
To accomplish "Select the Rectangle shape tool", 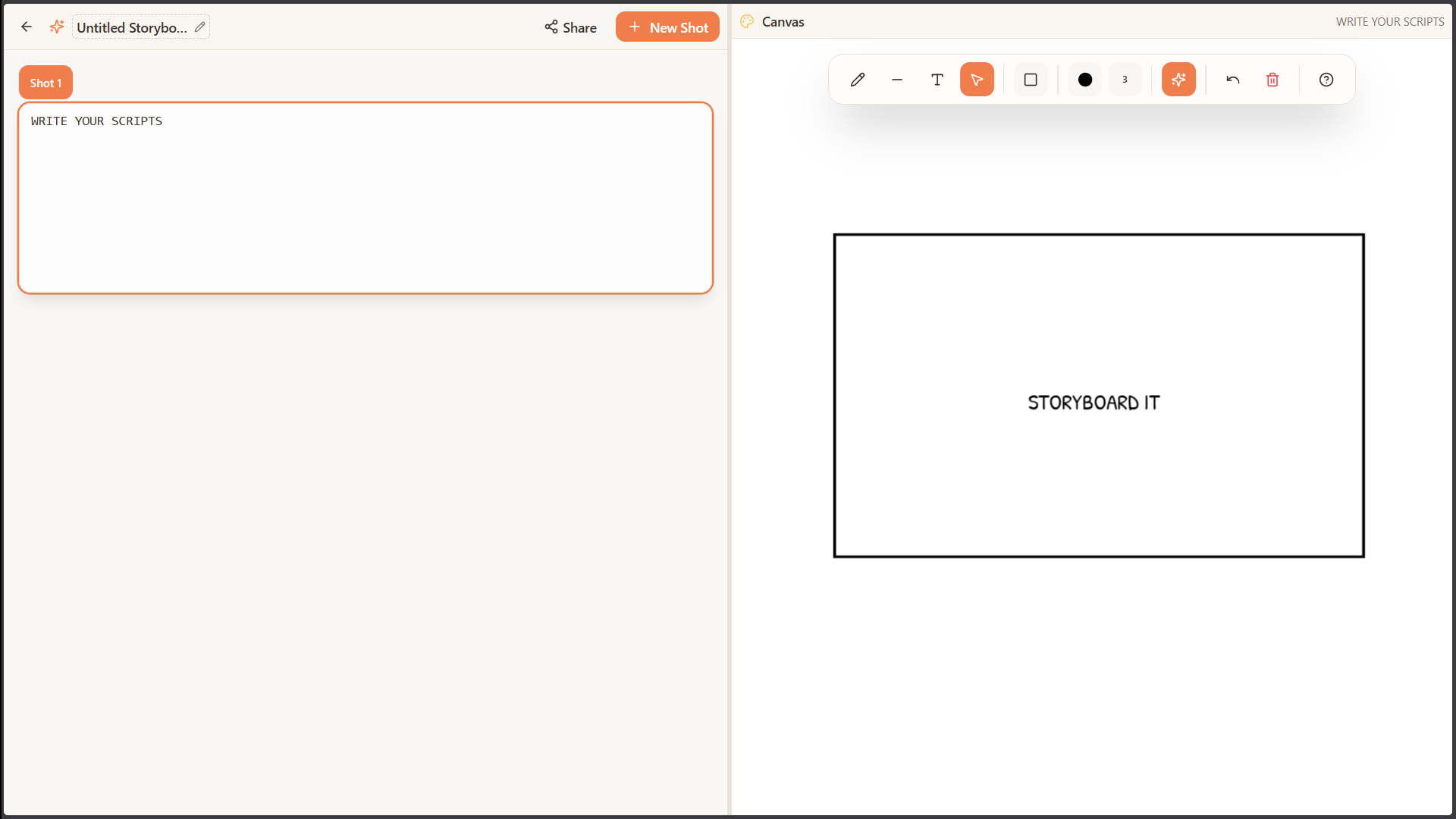I will (1031, 80).
